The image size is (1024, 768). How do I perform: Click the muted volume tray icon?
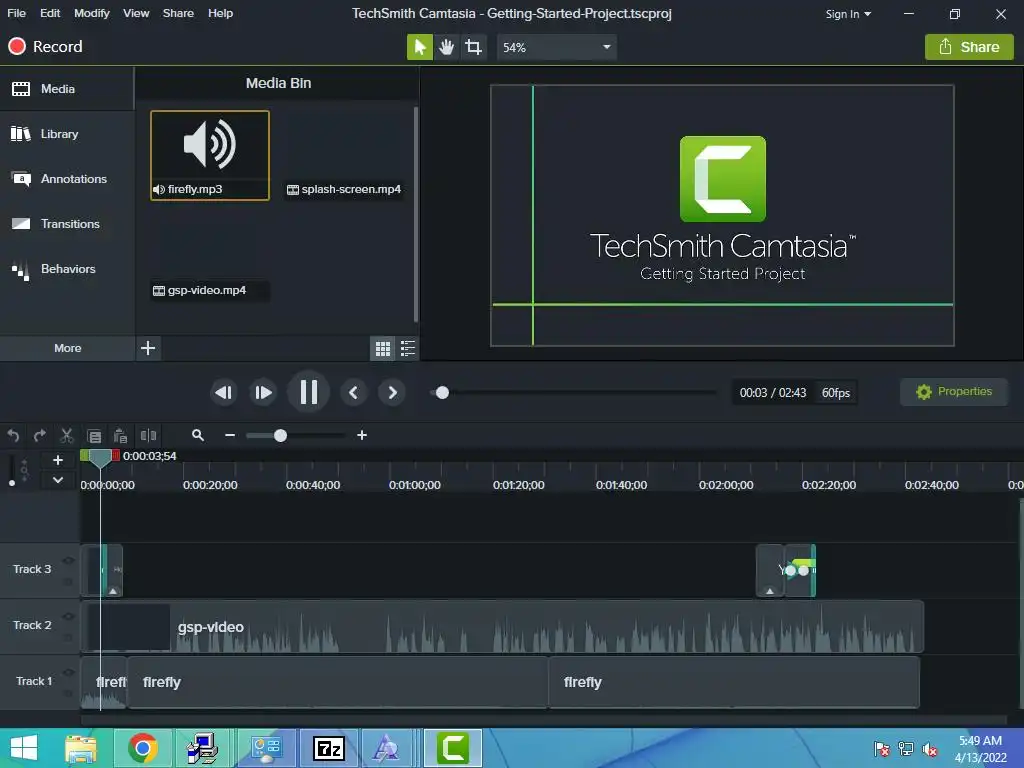(x=931, y=749)
